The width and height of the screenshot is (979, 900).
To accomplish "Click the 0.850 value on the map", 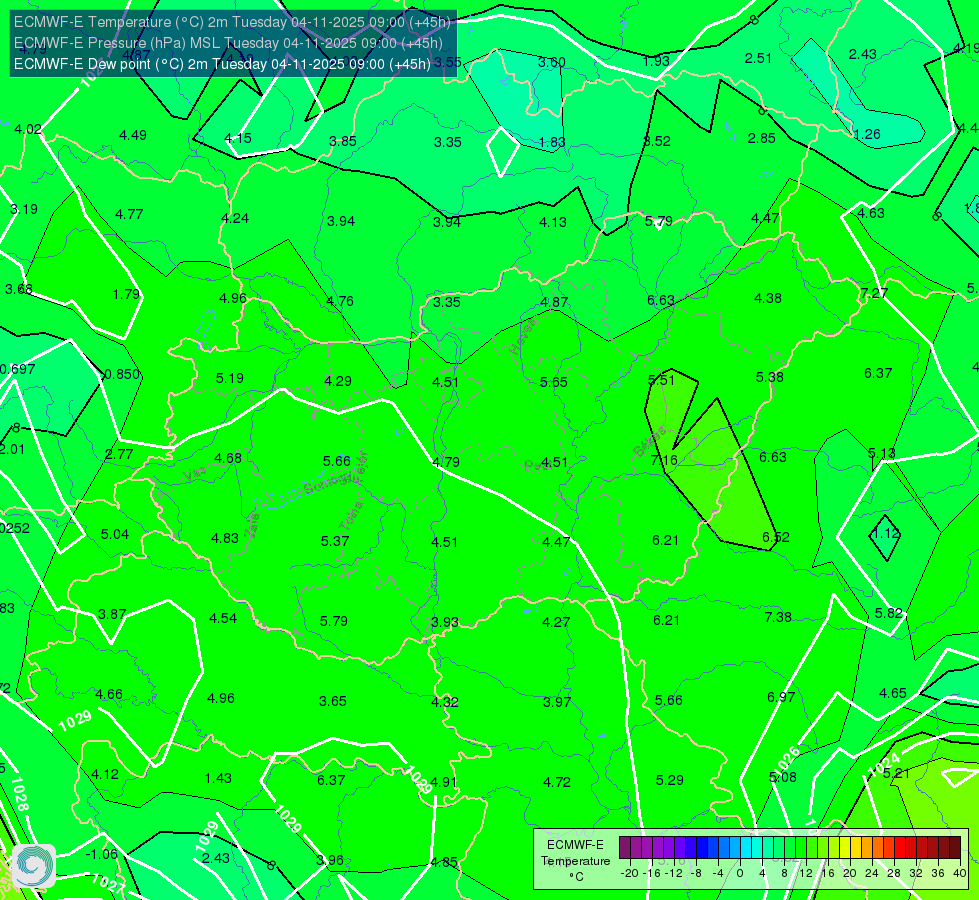I will pos(122,374).
